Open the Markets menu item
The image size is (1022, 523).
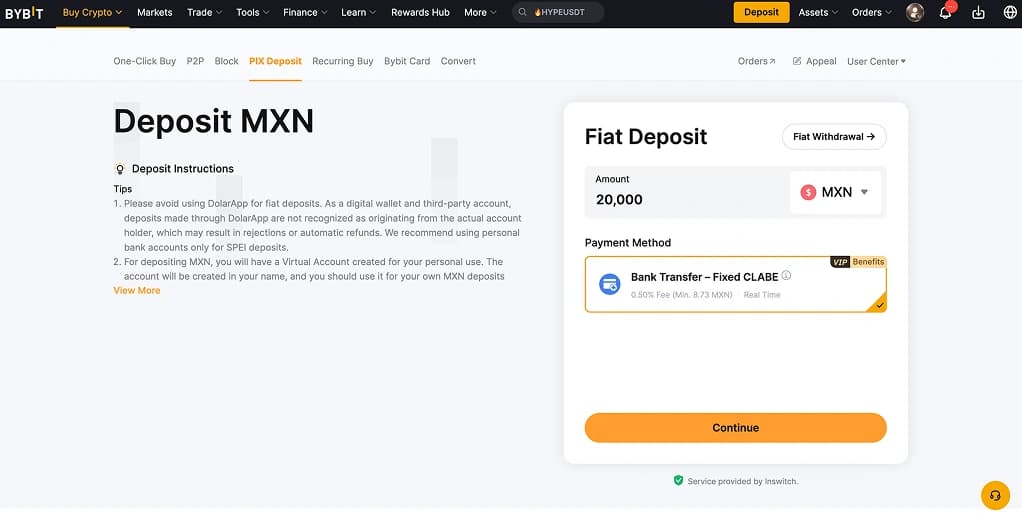[x=154, y=13]
